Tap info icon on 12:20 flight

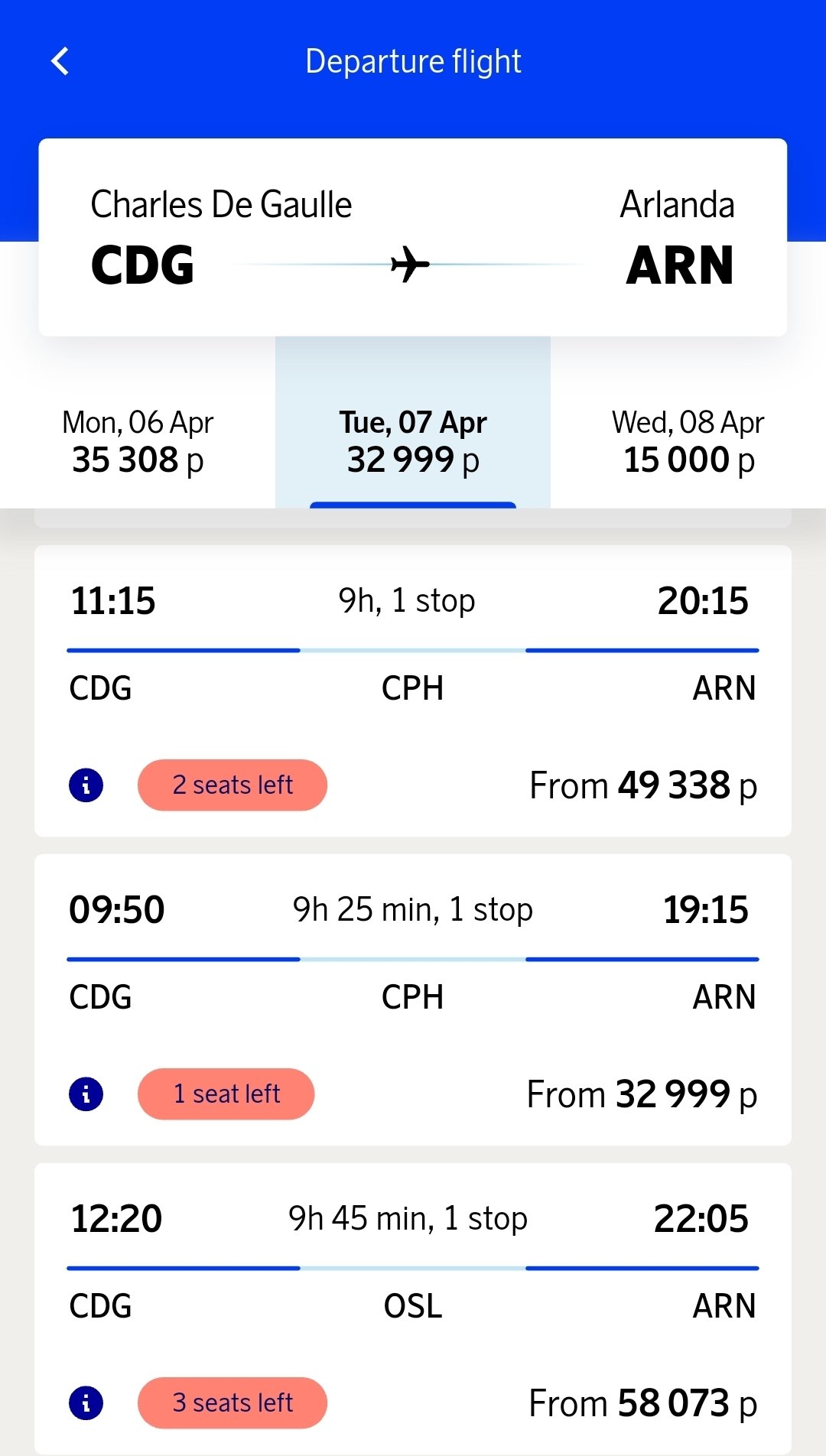coord(86,1403)
